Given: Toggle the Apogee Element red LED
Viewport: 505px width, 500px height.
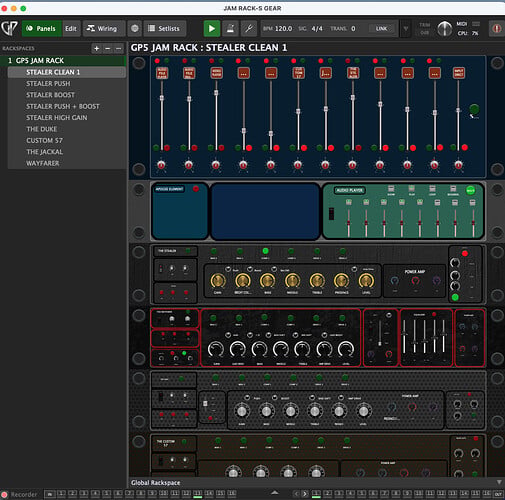Looking at the screenshot, I should [x=196, y=189].
